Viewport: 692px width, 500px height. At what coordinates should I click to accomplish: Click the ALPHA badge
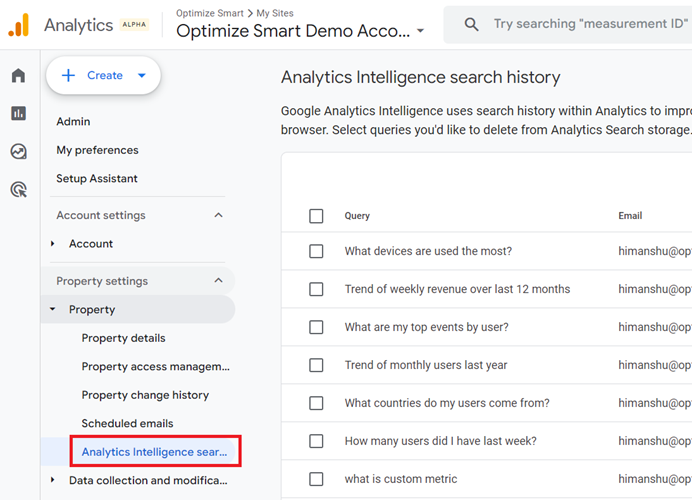(134, 25)
